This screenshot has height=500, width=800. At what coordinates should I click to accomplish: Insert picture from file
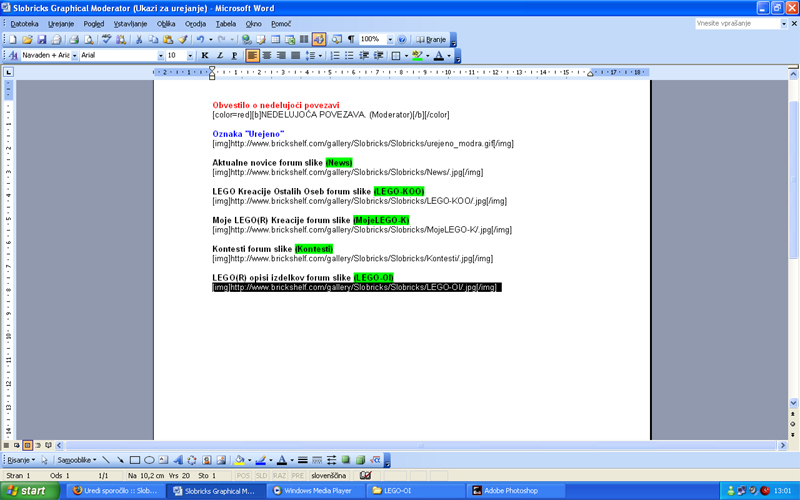tap(221, 460)
